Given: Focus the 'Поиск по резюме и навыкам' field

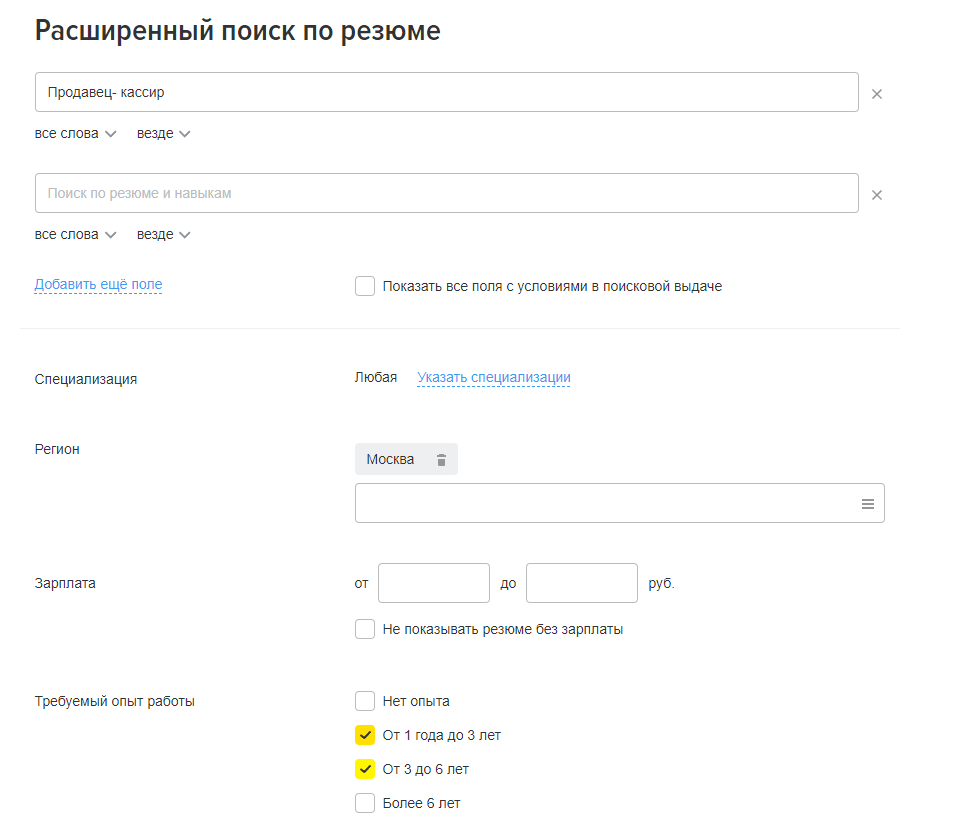Looking at the screenshot, I should (447, 193).
